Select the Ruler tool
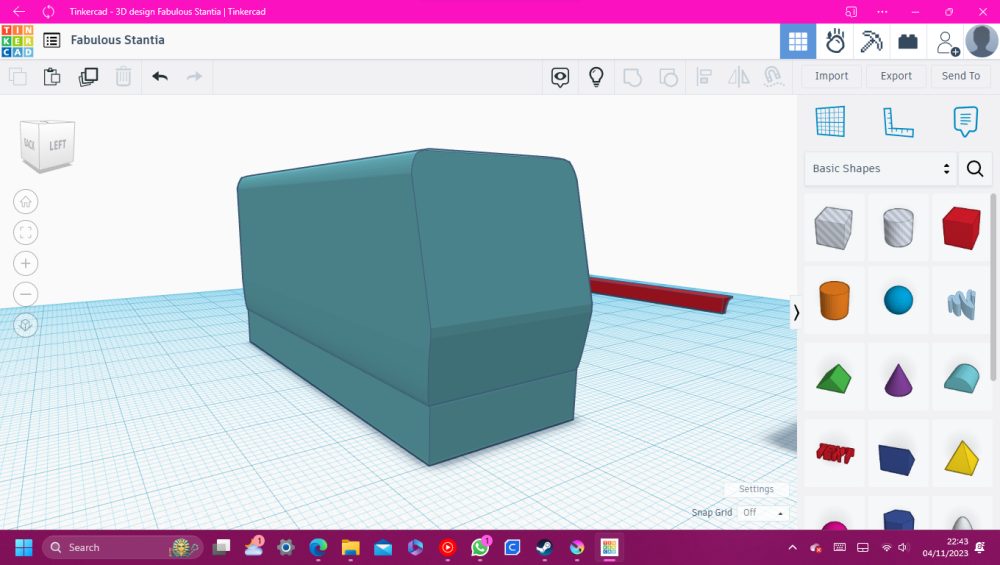This screenshot has height=565, width=1000. click(898, 122)
